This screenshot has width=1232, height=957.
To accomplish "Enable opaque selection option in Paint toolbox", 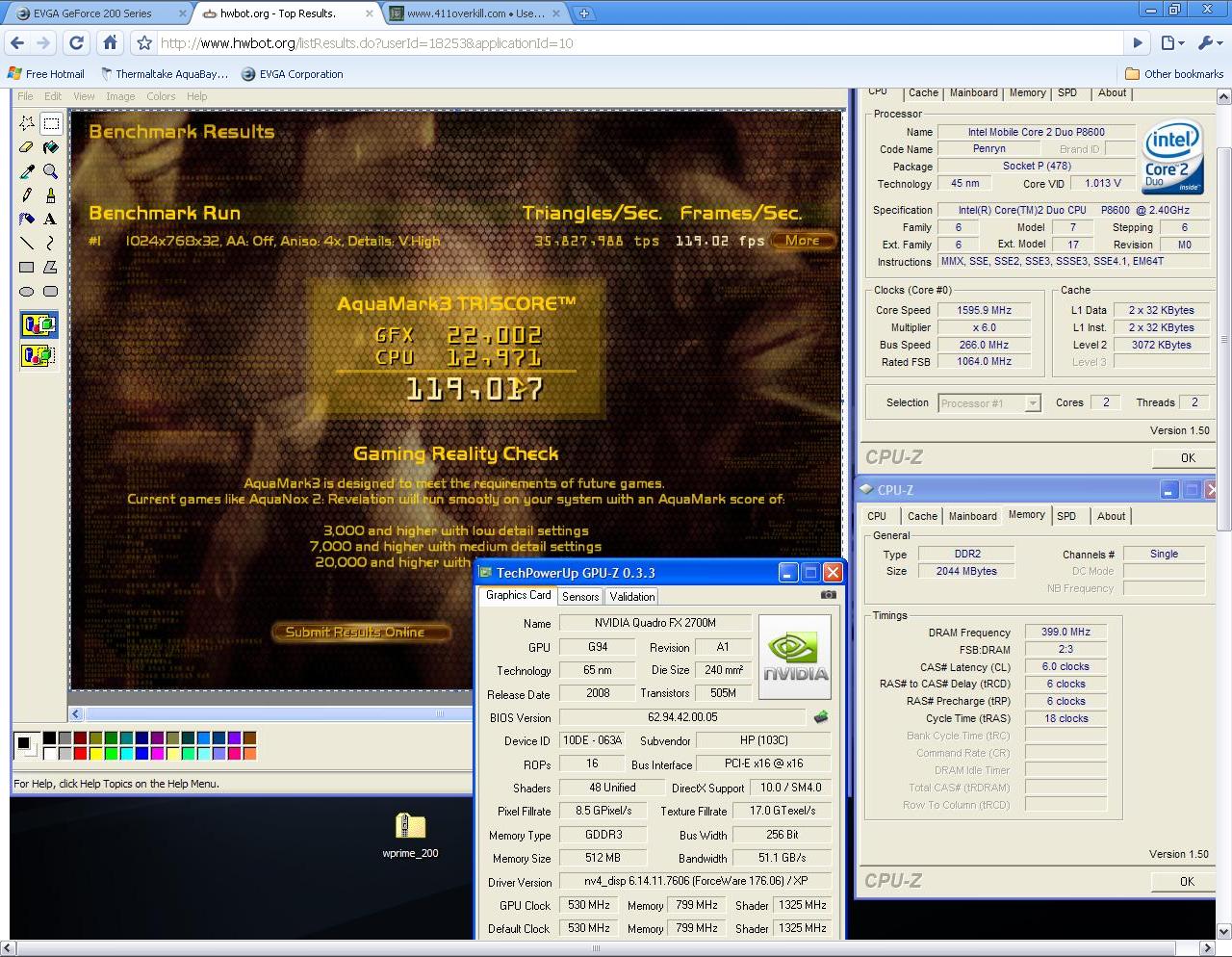I will point(38,324).
